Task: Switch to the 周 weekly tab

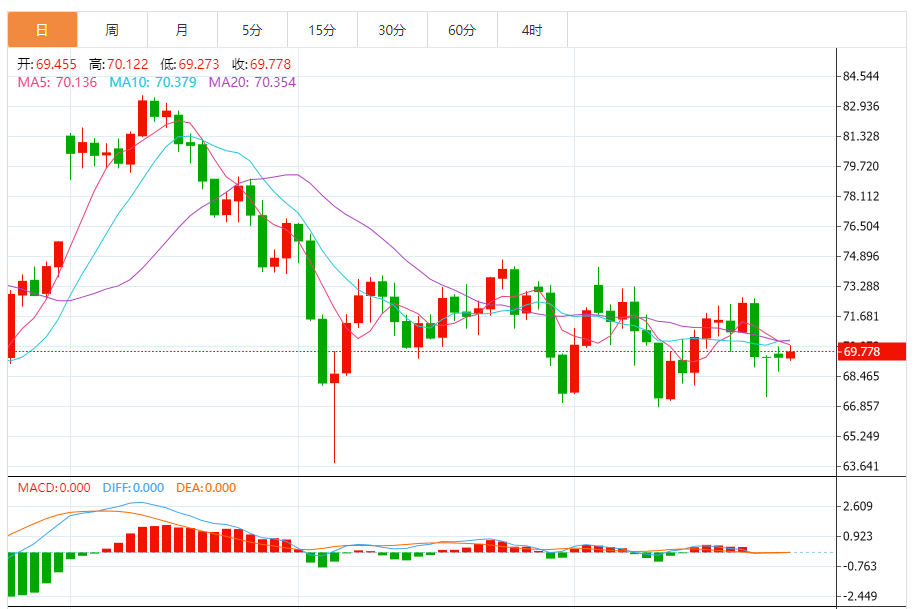Action: [x=113, y=30]
